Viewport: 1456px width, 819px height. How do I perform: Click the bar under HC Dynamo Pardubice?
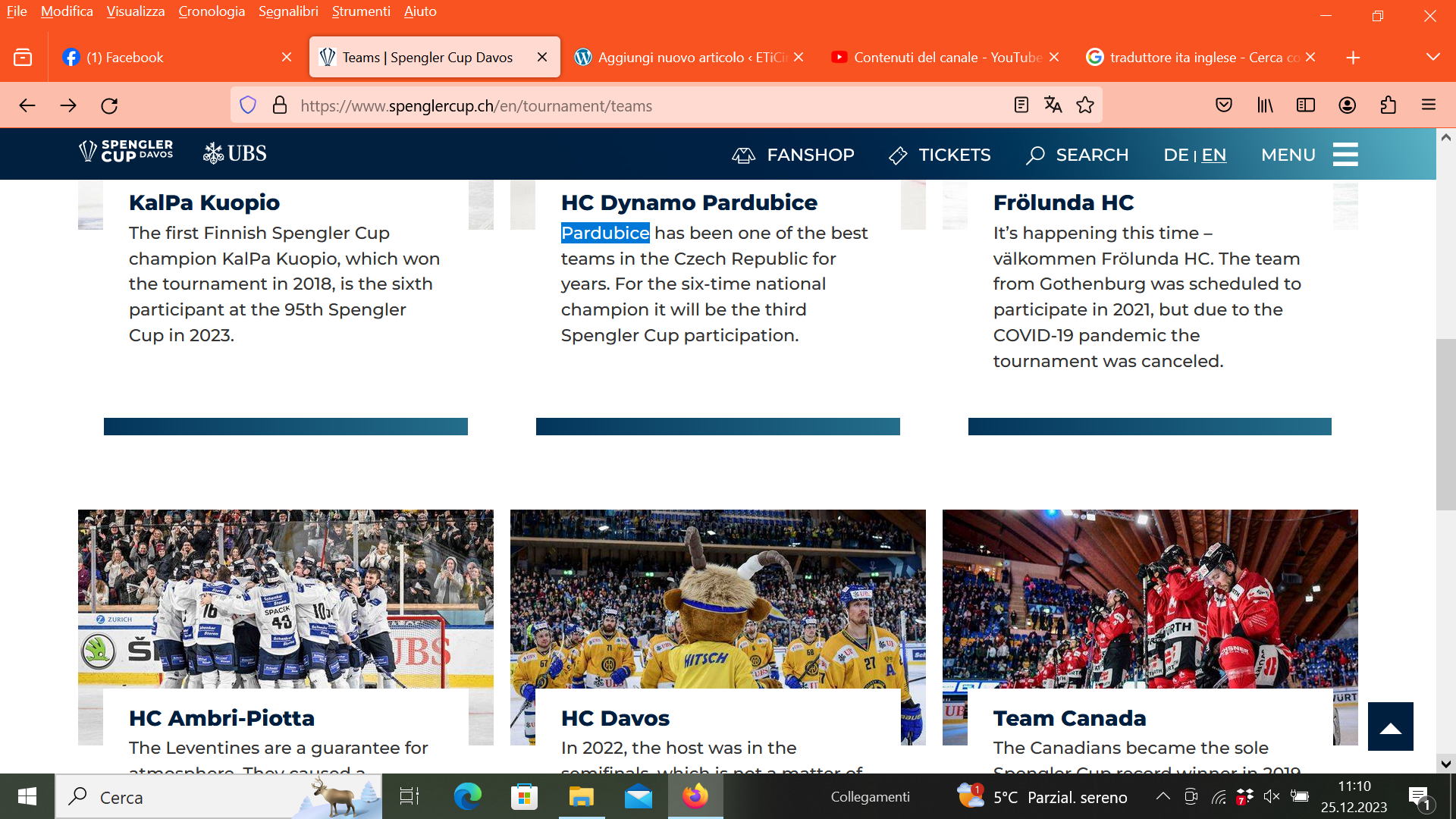[718, 426]
